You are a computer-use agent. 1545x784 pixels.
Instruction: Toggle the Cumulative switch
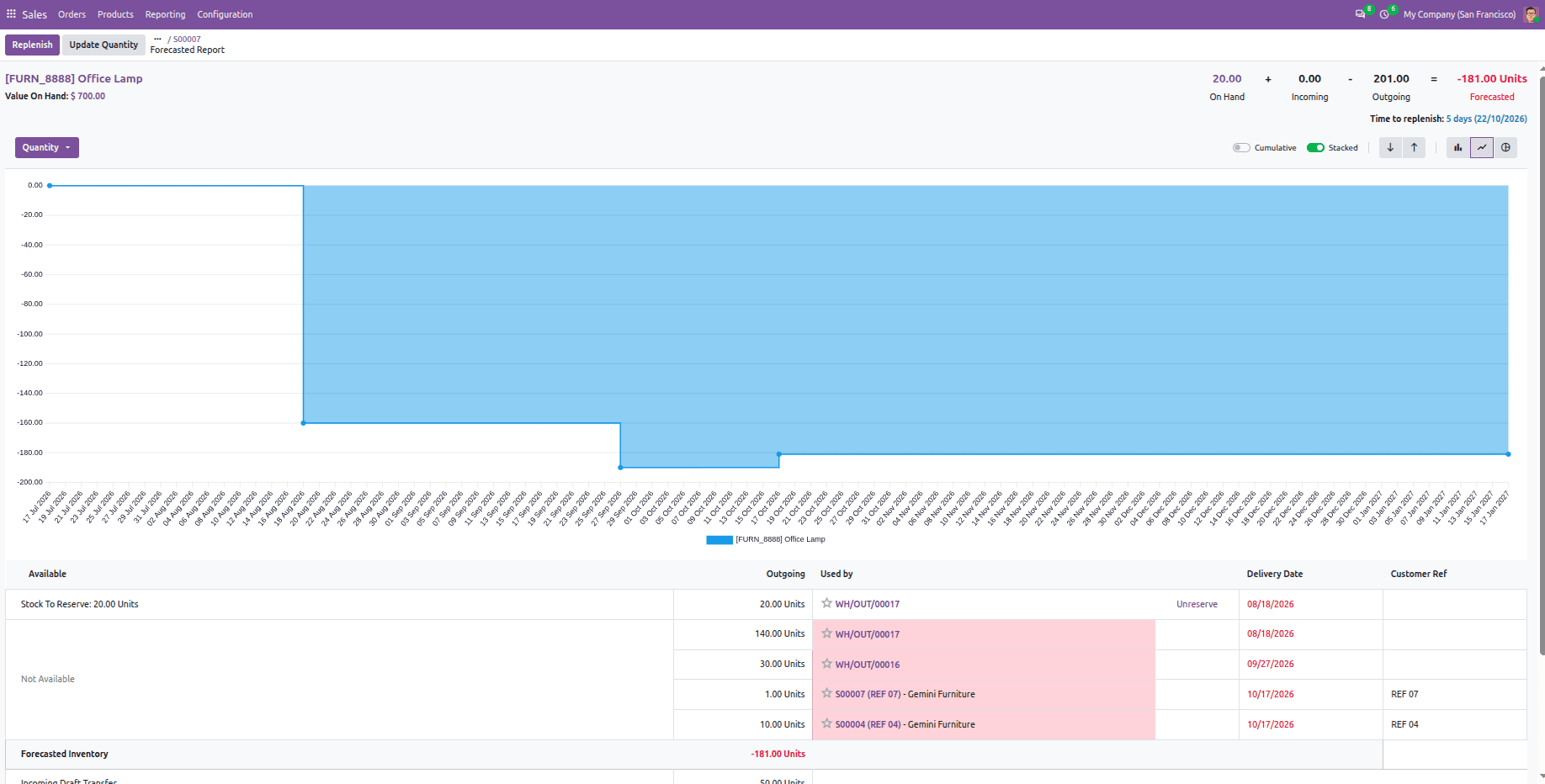(x=1241, y=147)
